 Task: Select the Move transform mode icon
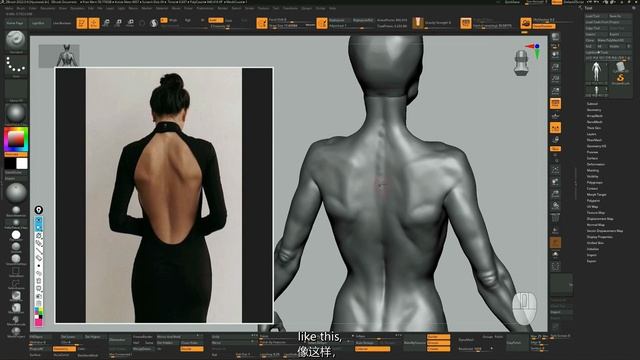point(106,22)
